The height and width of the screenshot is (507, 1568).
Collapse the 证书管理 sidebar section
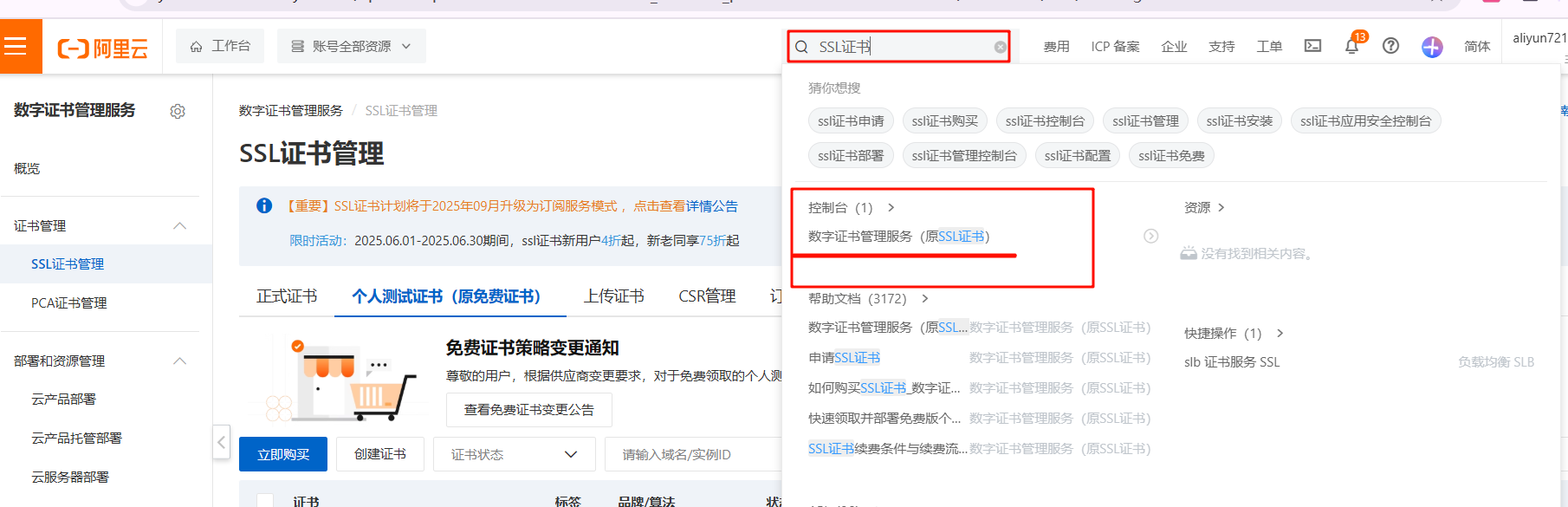pyautogui.click(x=180, y=226)
